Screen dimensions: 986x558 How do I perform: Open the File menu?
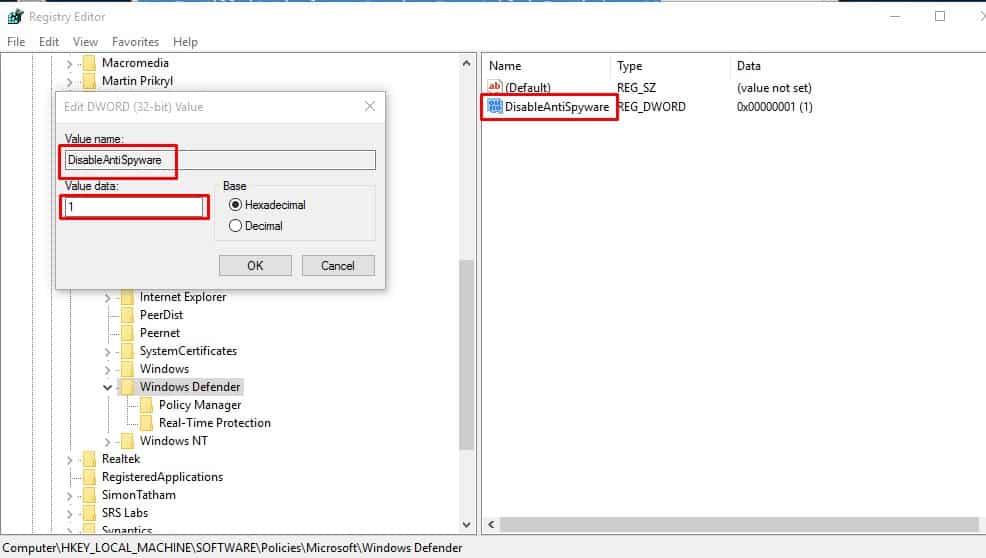[16, 42]
